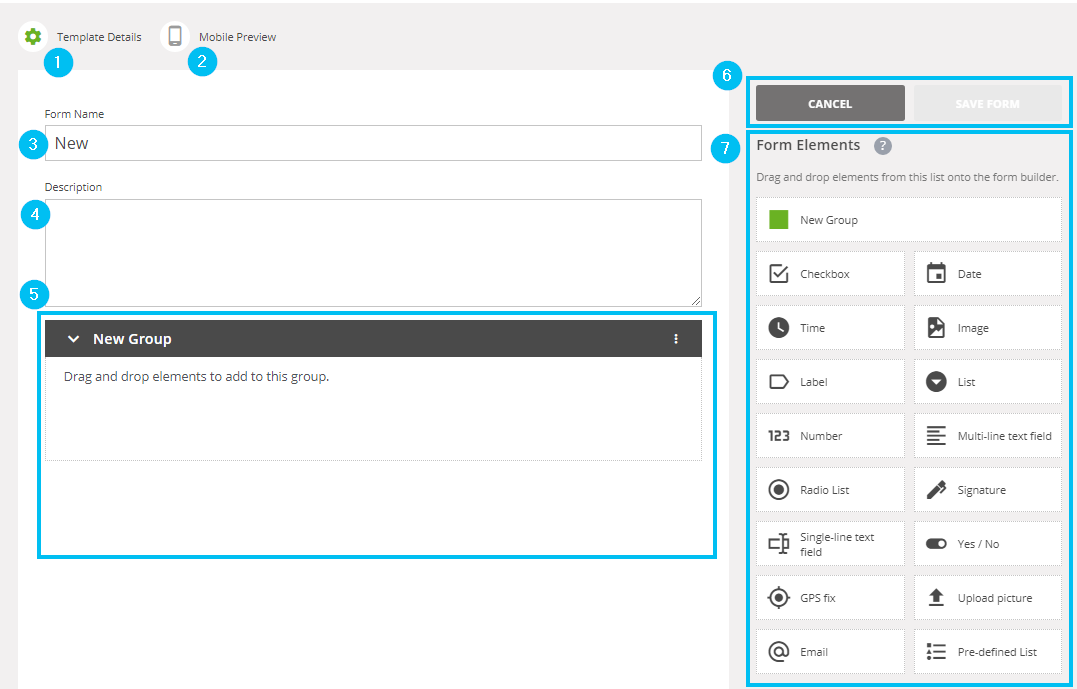Click the Save Form button

[x=989, y=103]
